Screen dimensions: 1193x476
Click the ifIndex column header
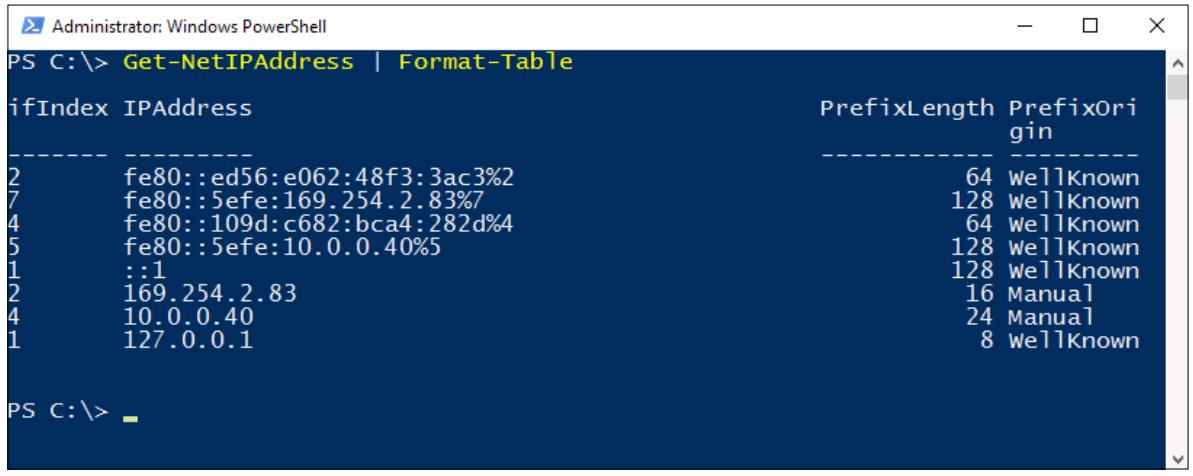coord(58,109)
